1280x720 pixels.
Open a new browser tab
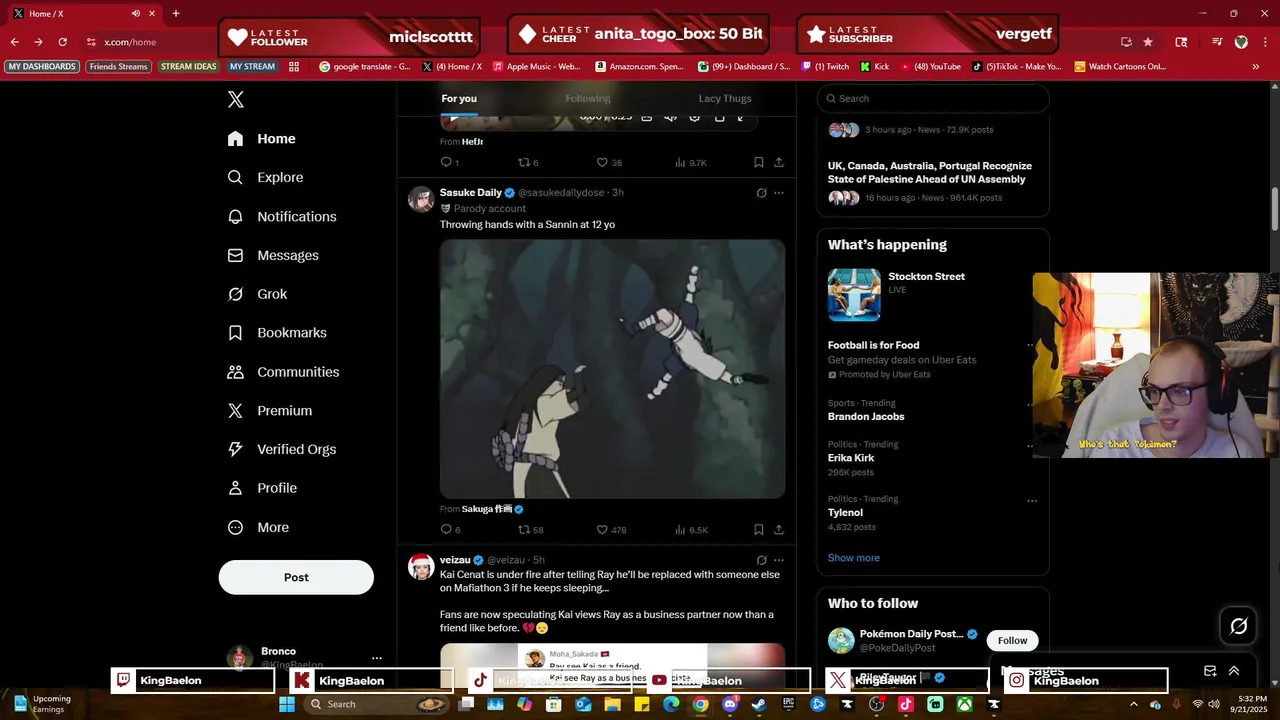tap(176, 13)
